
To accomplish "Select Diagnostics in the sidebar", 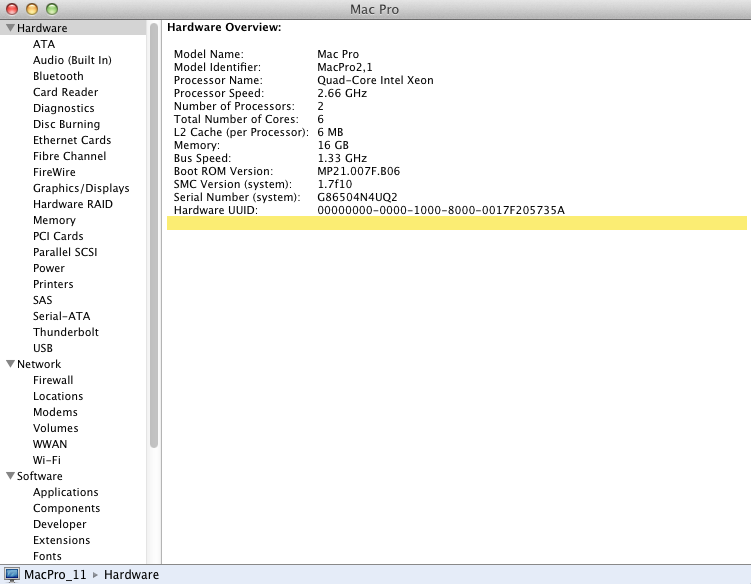I will 64,108.
